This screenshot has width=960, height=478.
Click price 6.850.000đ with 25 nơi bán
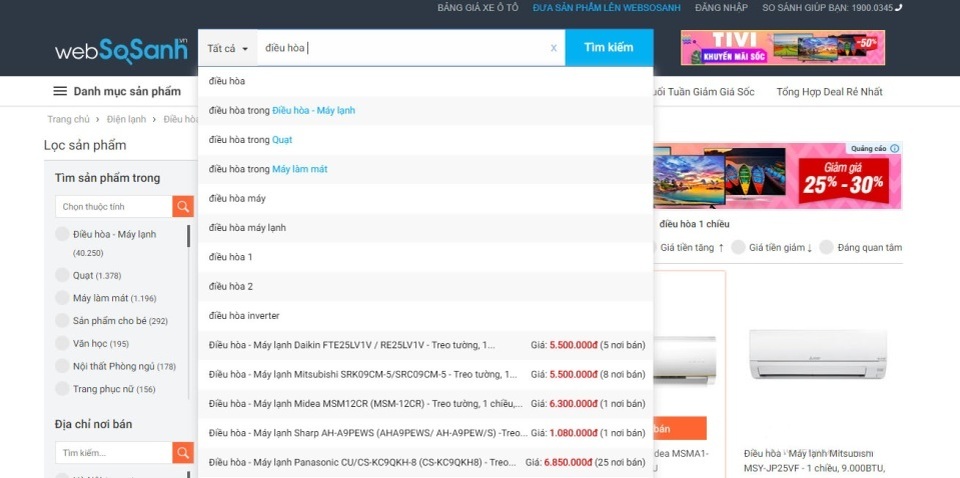pos(568,462)
